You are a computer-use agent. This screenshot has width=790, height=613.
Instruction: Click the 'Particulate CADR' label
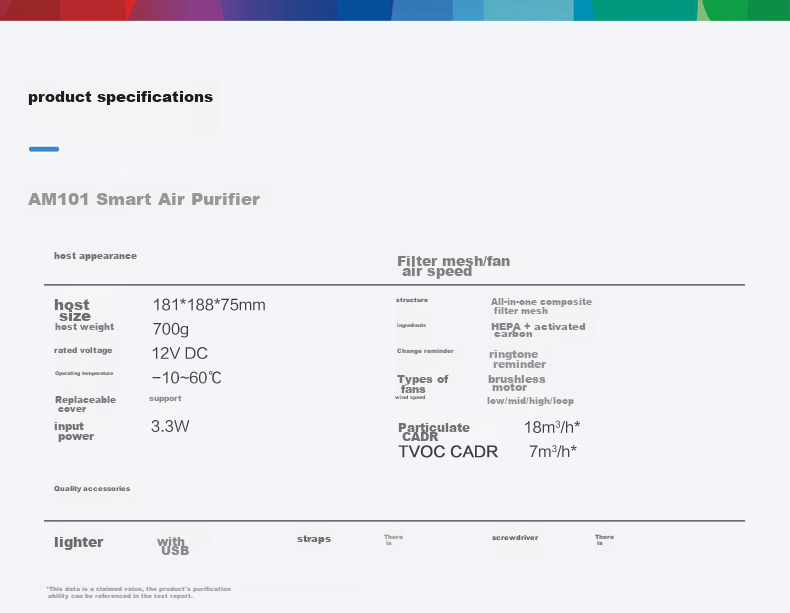click(434, 432)
